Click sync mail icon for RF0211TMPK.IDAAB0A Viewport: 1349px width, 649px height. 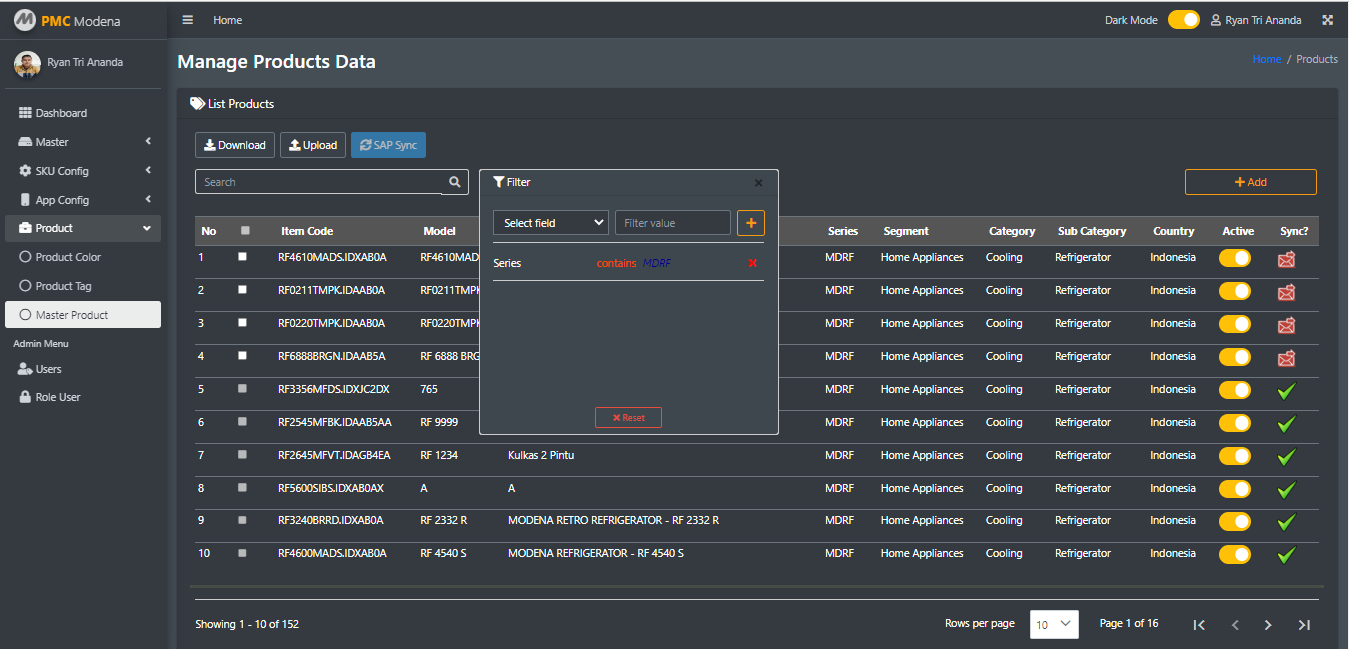[1287, 292]
